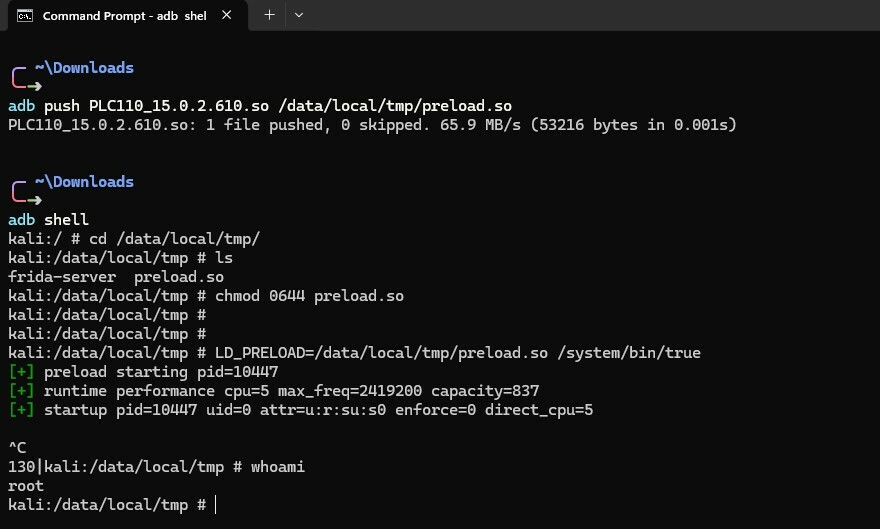
Task: Open a new terminal tab
Action: (269, 15)
